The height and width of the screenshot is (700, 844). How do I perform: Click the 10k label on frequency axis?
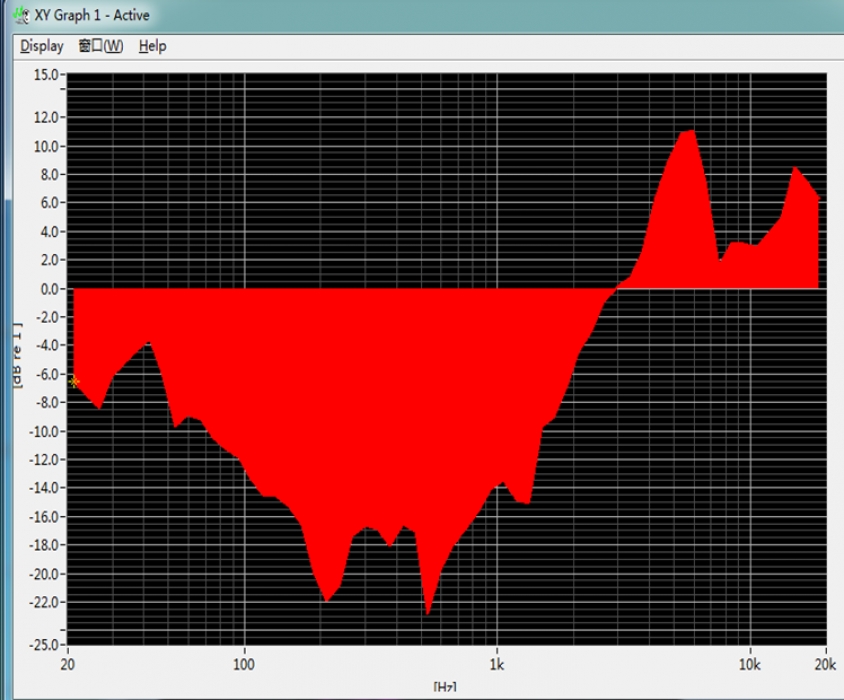[748, 664]
